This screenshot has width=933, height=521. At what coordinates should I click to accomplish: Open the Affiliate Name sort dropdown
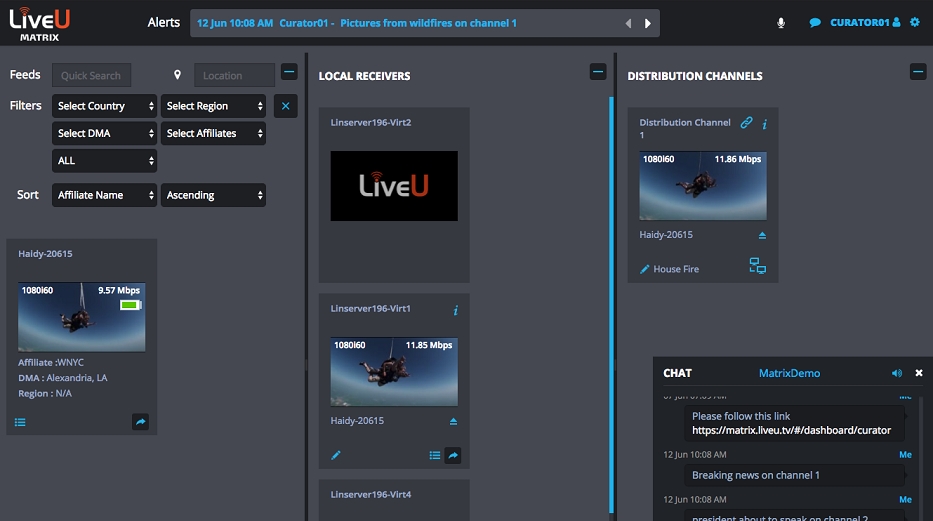click(104, 195)
